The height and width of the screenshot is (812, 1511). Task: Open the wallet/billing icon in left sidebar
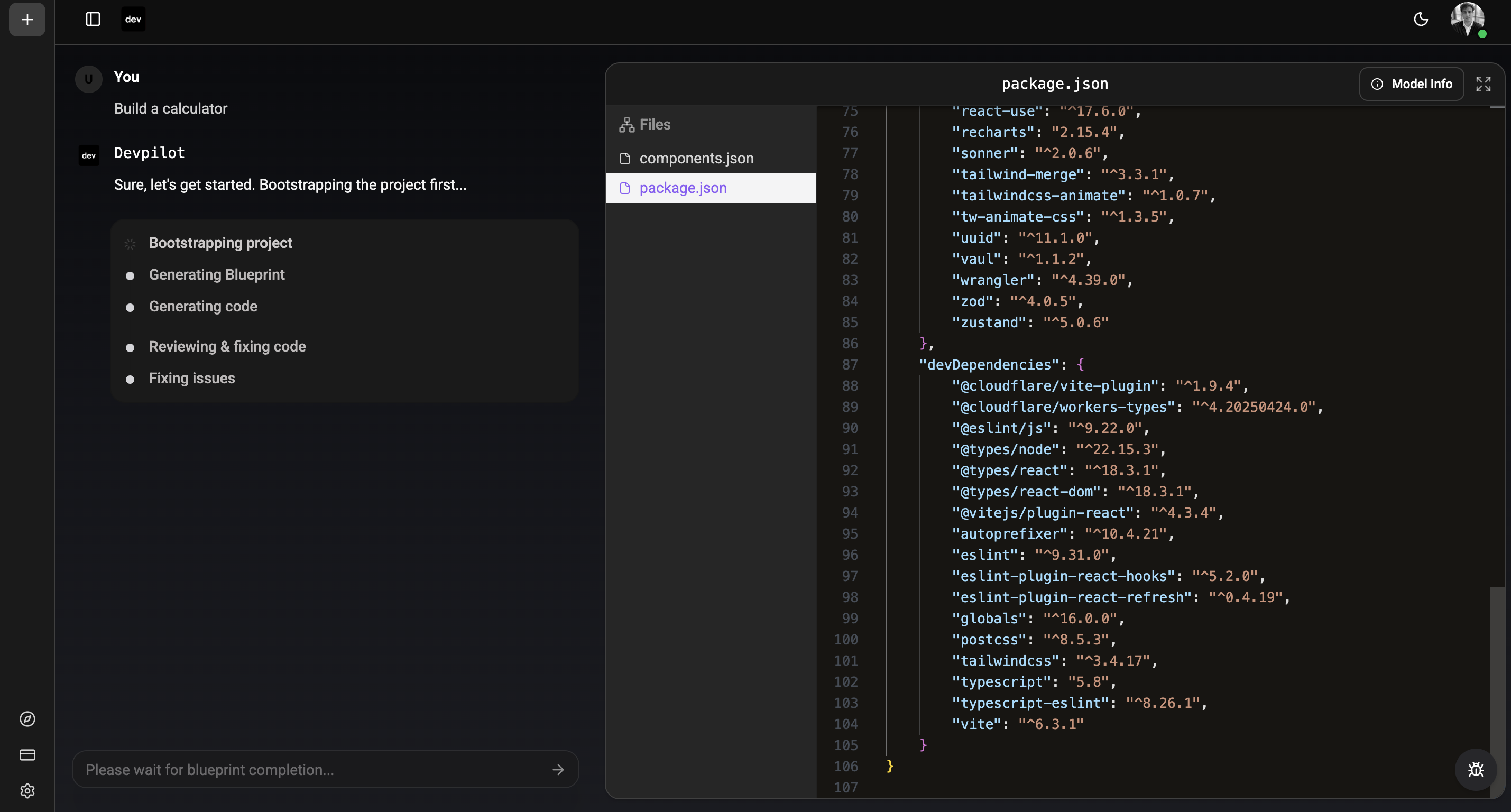(27, 754)
